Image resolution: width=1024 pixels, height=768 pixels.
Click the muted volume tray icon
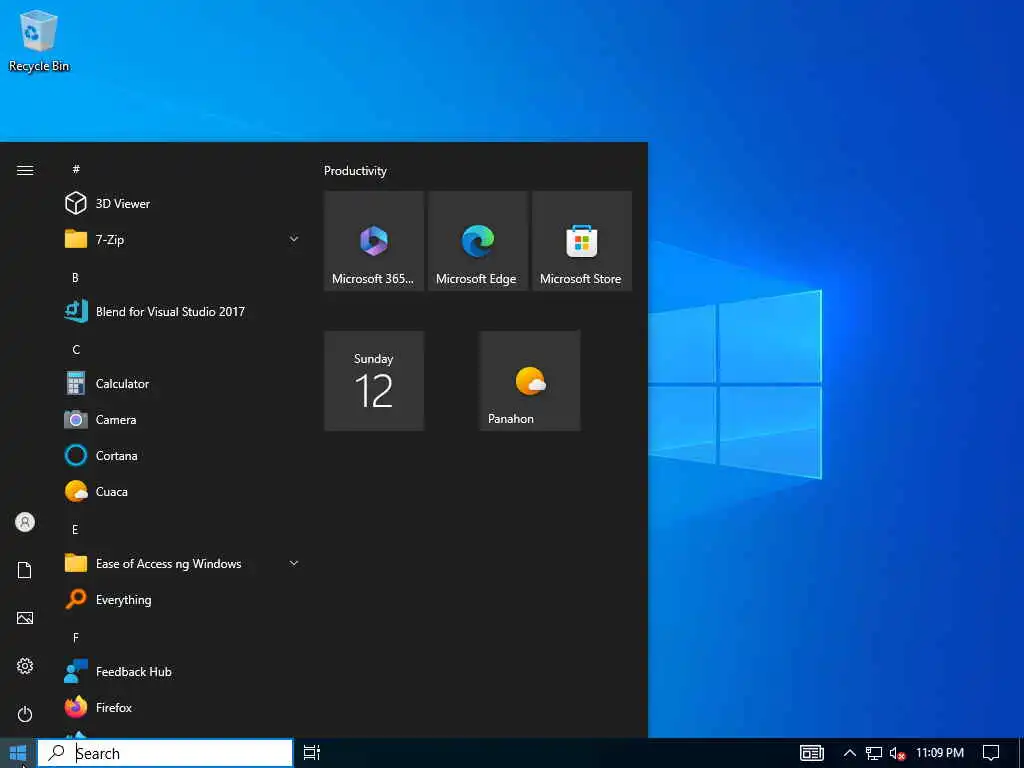[897, 754]
